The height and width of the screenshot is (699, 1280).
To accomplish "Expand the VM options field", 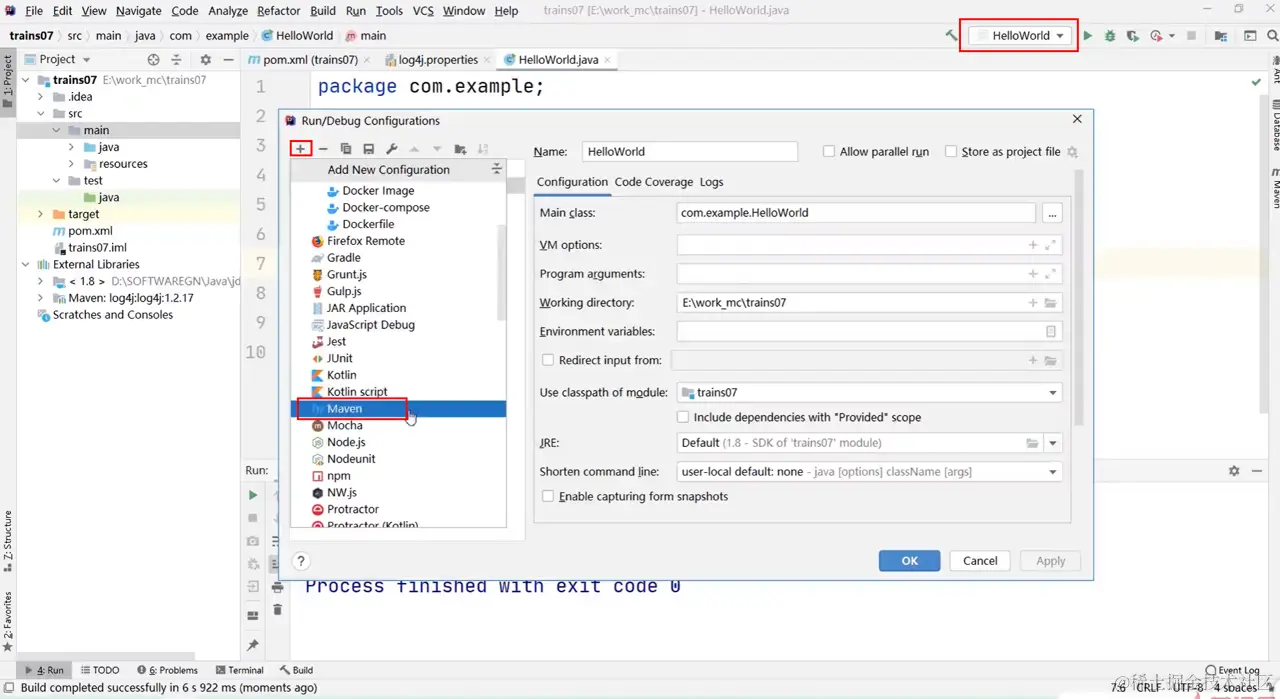I will pyautogui.click(x=1051, y=245).
